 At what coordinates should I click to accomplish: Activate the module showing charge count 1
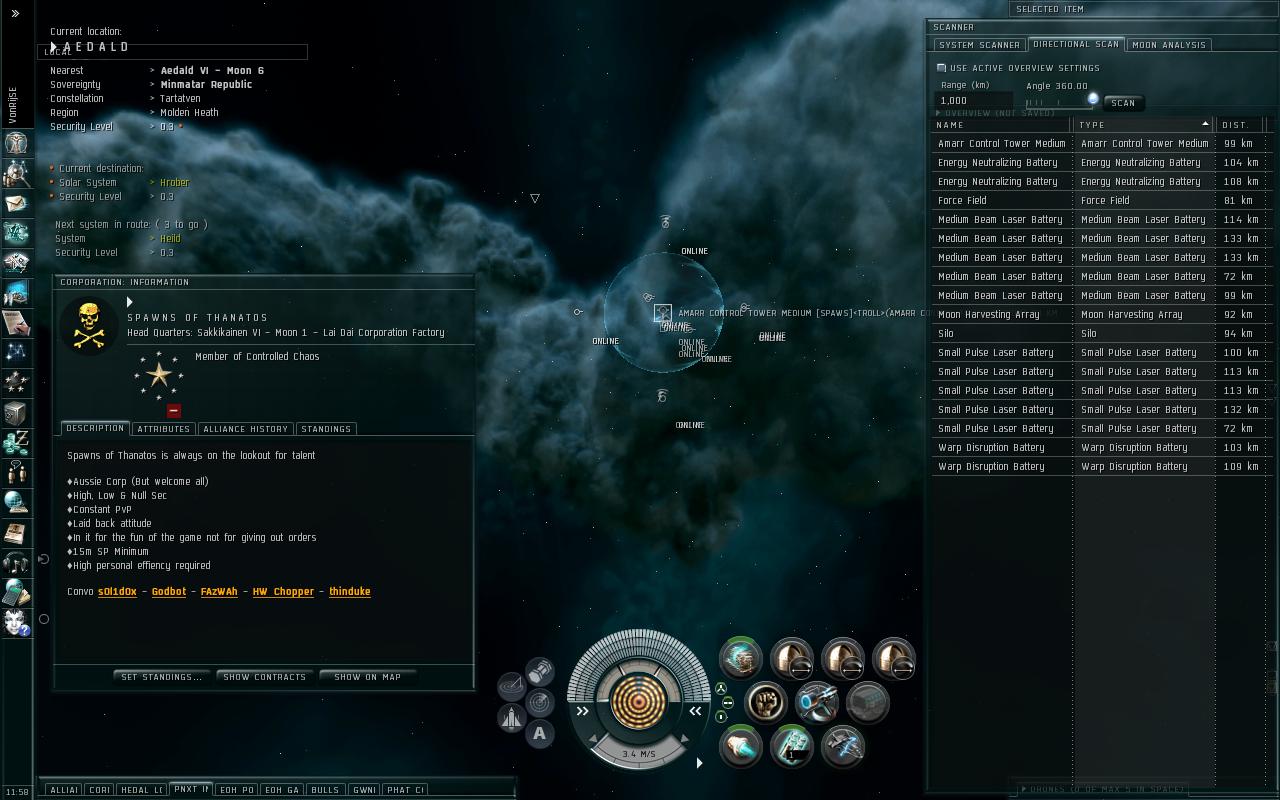pyautogui.click(x=792, y=747)
